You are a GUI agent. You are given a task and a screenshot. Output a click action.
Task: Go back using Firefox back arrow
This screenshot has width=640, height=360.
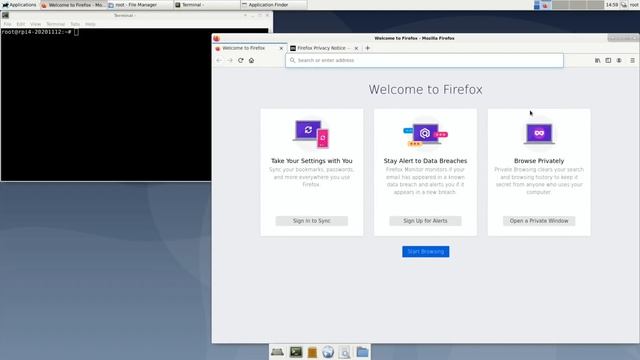[x=219, y=60]
